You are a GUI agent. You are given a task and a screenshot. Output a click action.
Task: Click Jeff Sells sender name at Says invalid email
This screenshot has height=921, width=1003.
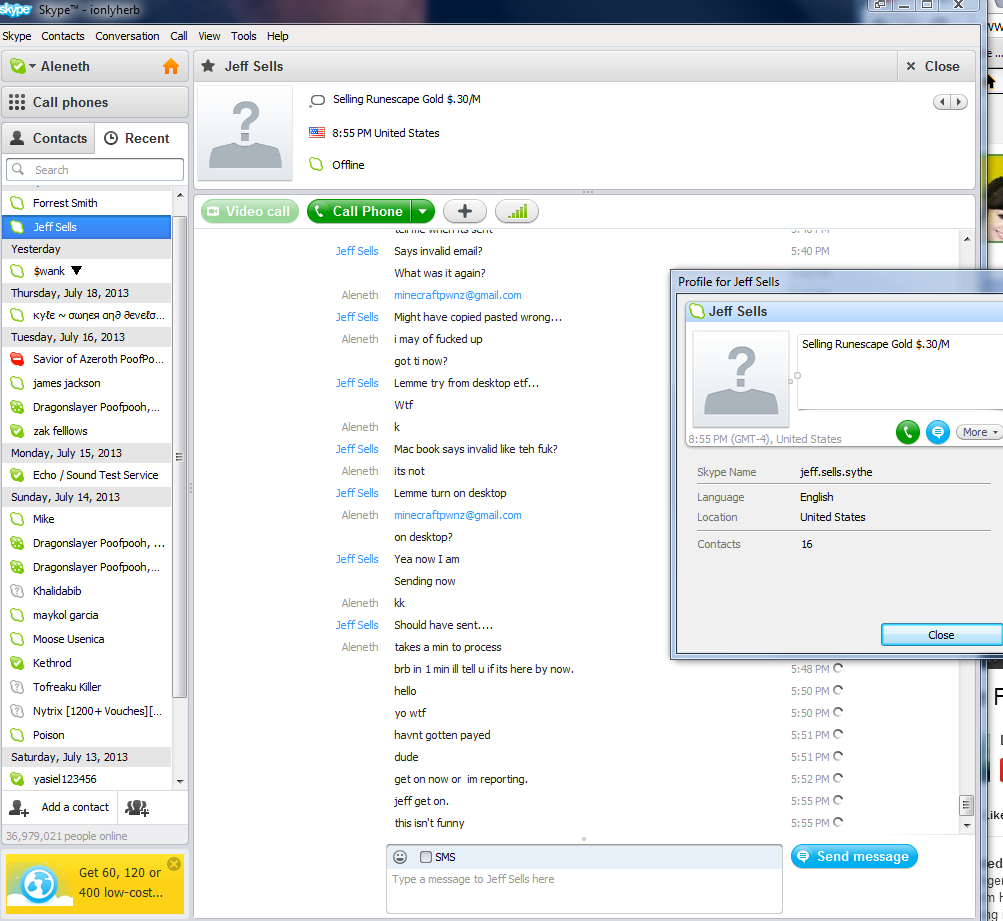357,251
